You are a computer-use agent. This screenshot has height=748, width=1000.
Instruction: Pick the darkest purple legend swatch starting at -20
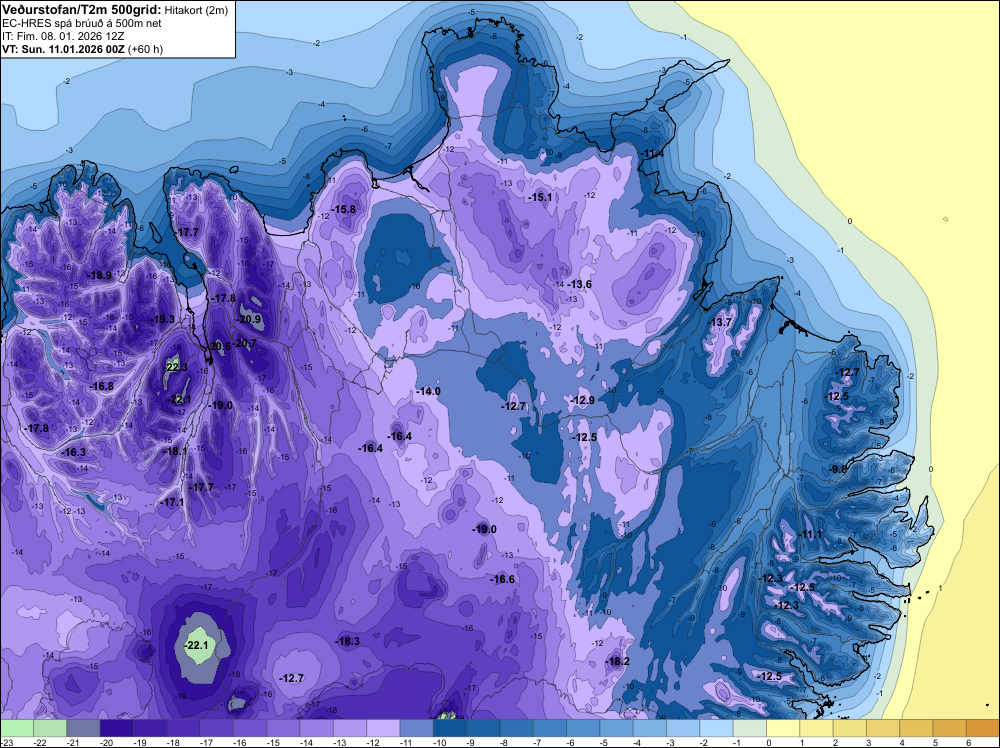coord(117,728)
